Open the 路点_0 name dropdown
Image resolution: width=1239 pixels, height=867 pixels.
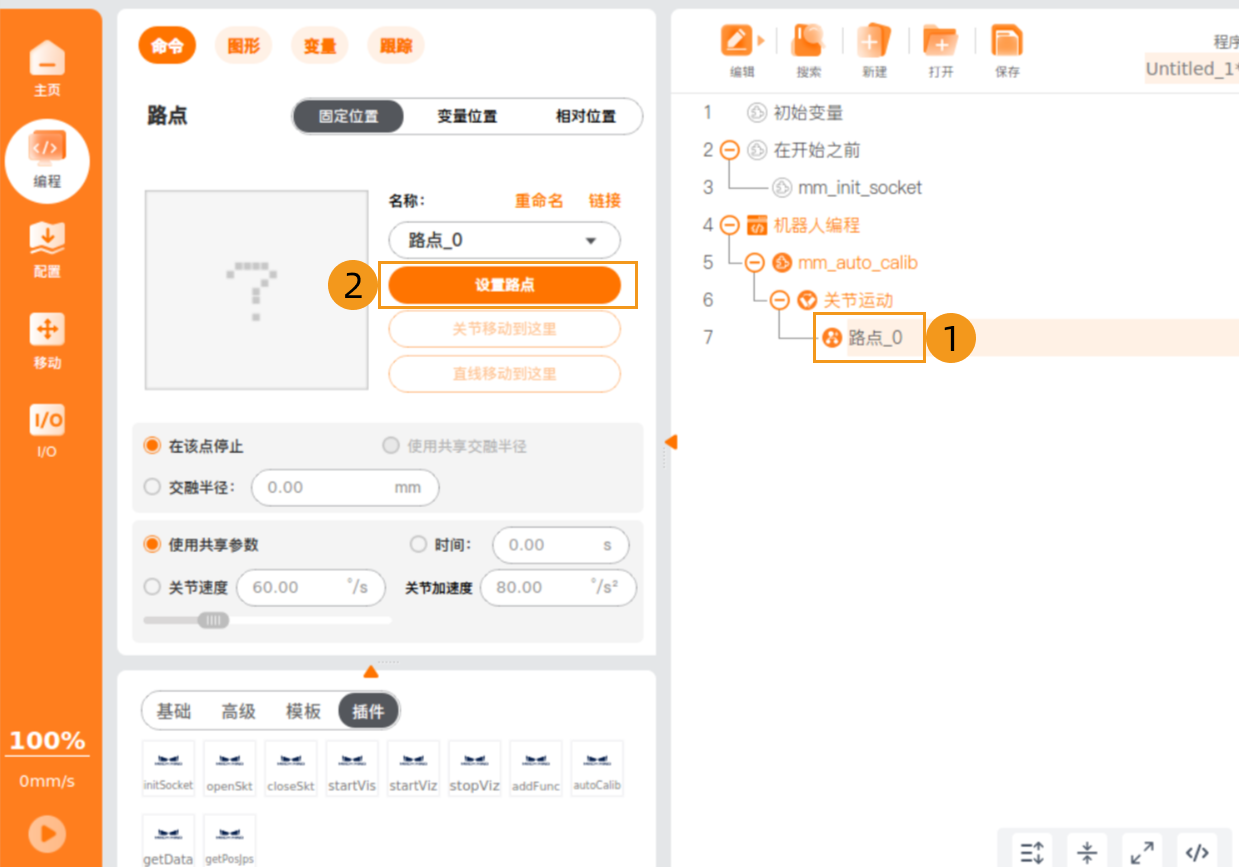pyautogui.click(x=504, y=241)
